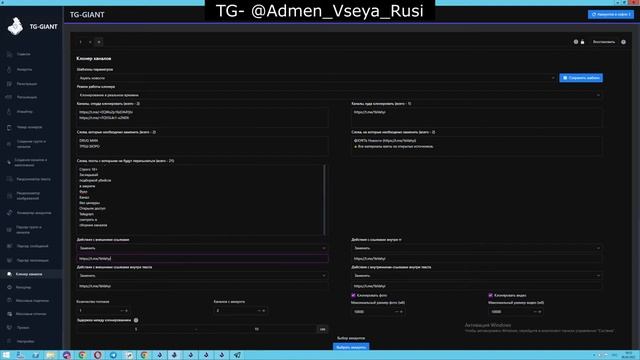640x360 pixels.
Task: Click the lock icon near Восстановить
Action: 582,42
